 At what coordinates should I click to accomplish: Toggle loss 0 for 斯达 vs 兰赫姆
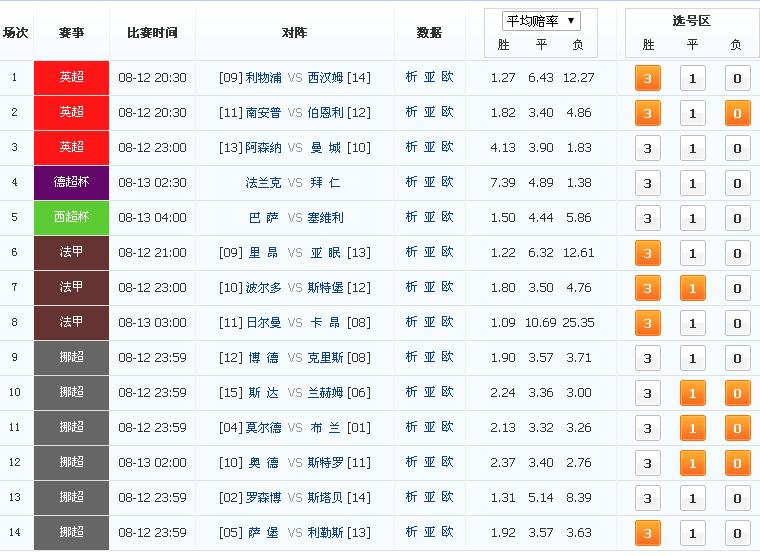[x=737, y=393]
